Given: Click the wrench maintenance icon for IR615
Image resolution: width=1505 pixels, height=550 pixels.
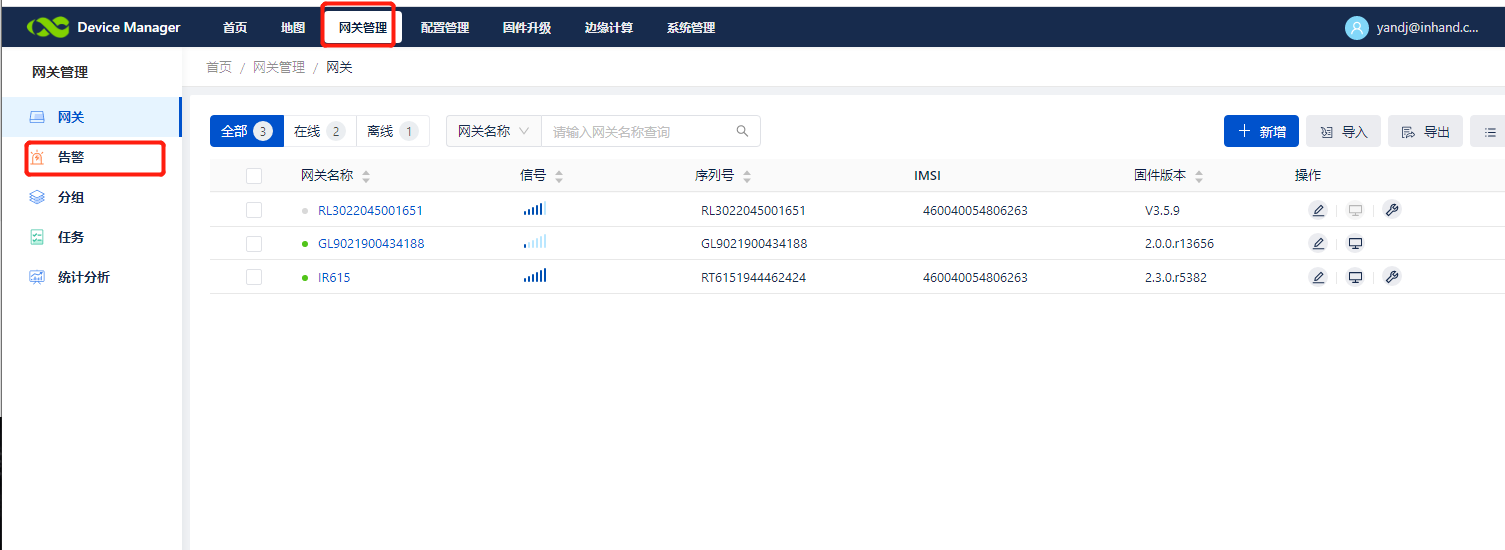Looking at the screenshot, I should click(x=1391, y=277).
